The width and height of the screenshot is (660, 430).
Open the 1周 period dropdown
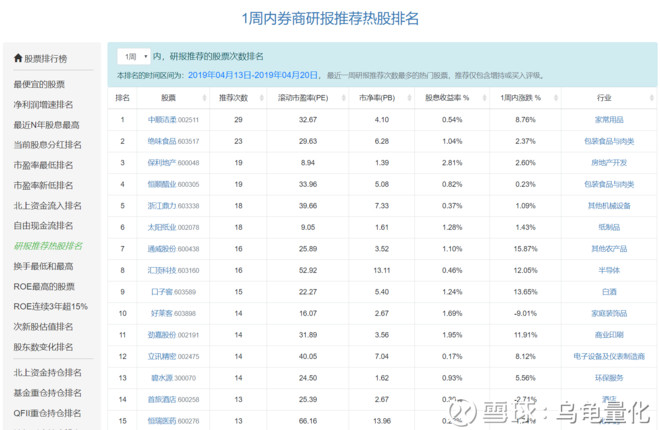pyautogui.click(x=134, y=56)
